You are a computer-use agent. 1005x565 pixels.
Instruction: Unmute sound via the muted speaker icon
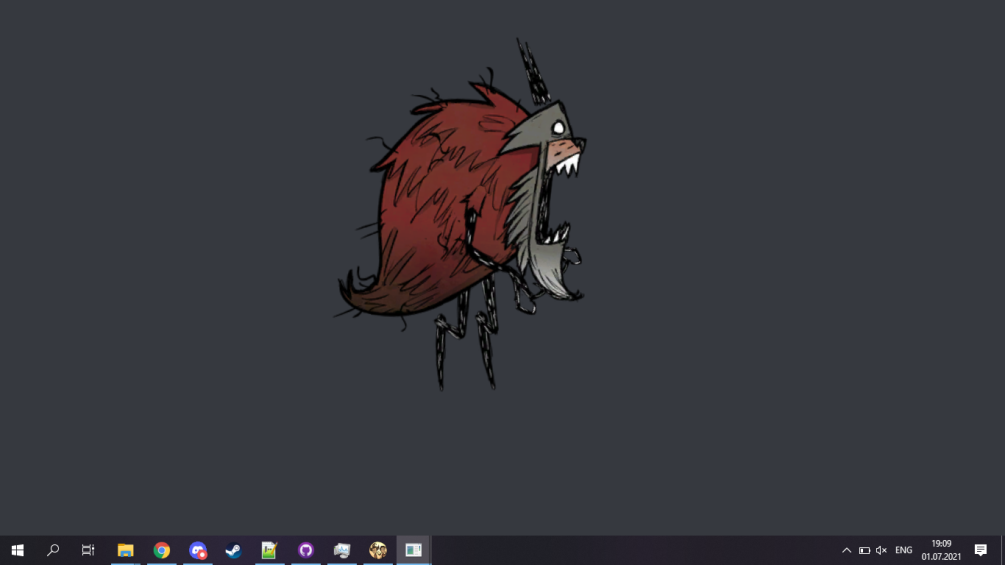tap(881, 550)
